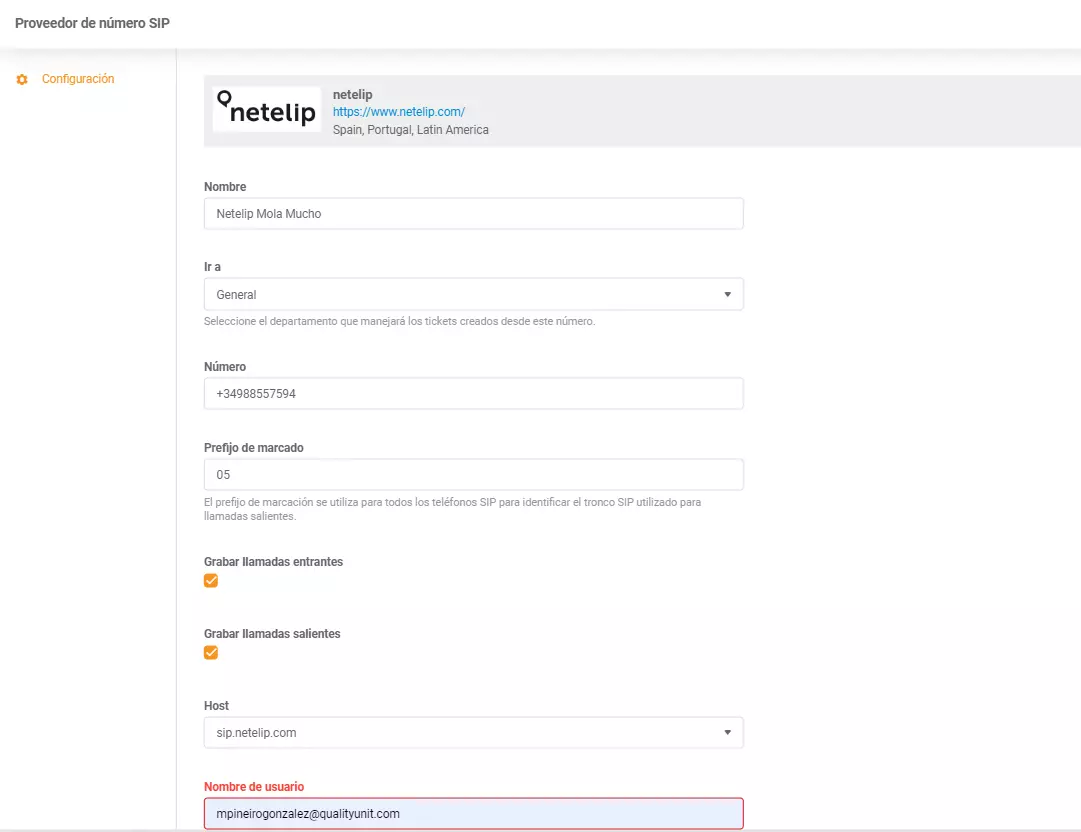Open the netelip website link

[397, 112]
